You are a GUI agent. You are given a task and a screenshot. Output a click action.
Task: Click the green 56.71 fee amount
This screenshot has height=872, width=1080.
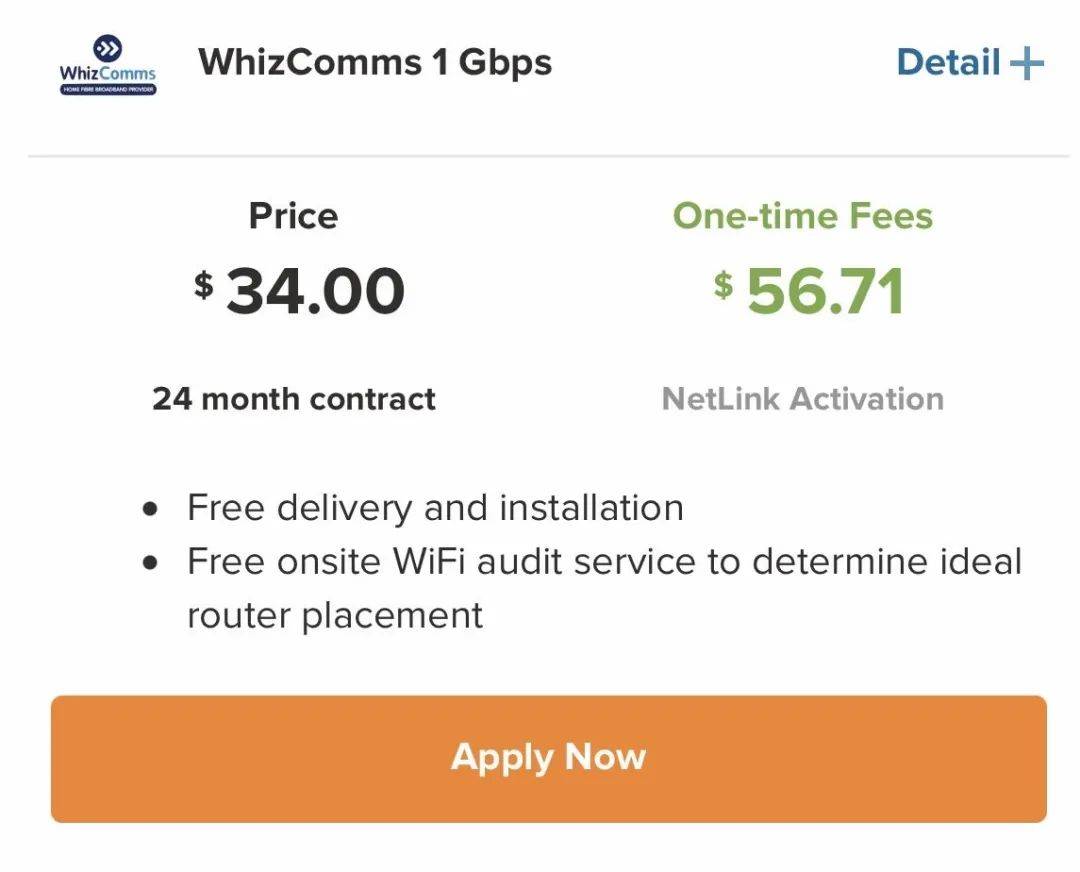coord(826,291)
